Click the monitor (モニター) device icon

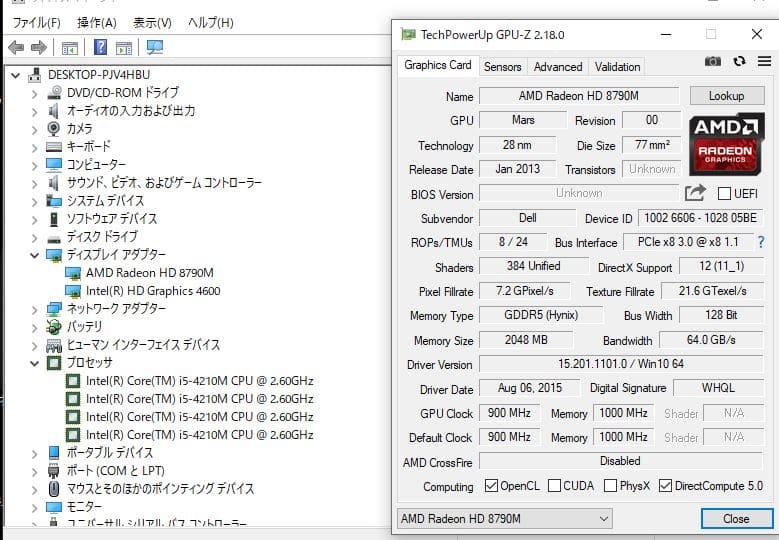(54, 507)
